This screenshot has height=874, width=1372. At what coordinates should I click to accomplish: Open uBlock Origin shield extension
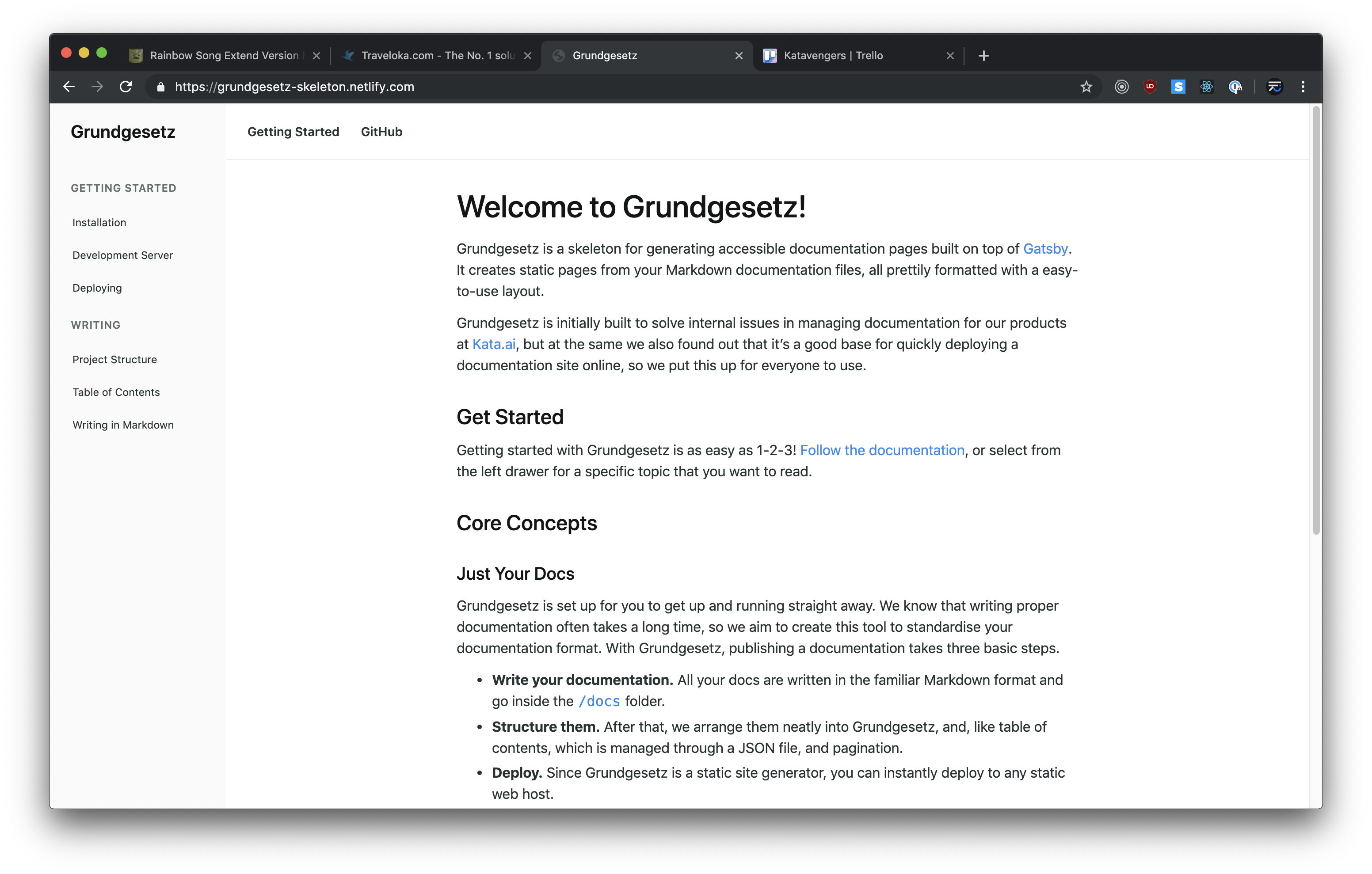[x=1150, y=87]
